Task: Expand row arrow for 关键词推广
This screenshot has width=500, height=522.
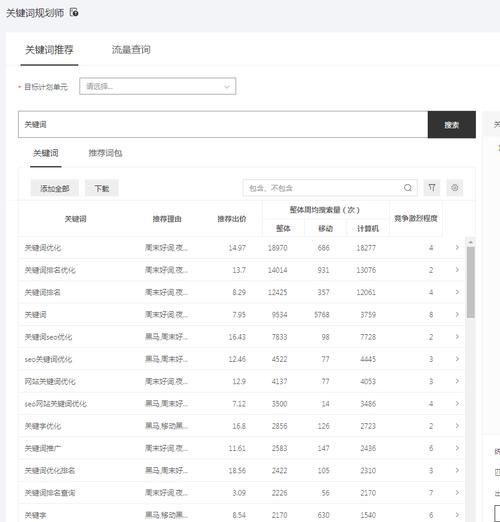Action: [457, 448]
